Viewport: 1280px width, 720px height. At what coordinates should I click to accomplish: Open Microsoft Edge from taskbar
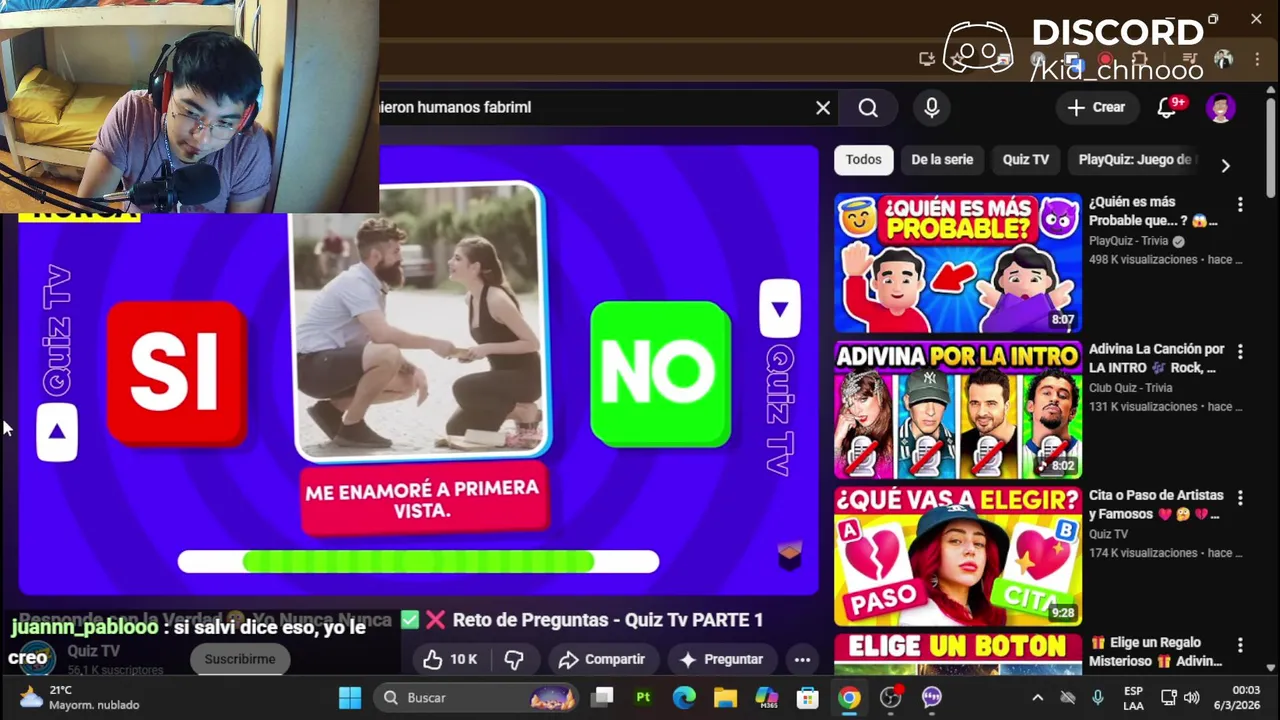(x=684, y=697)
